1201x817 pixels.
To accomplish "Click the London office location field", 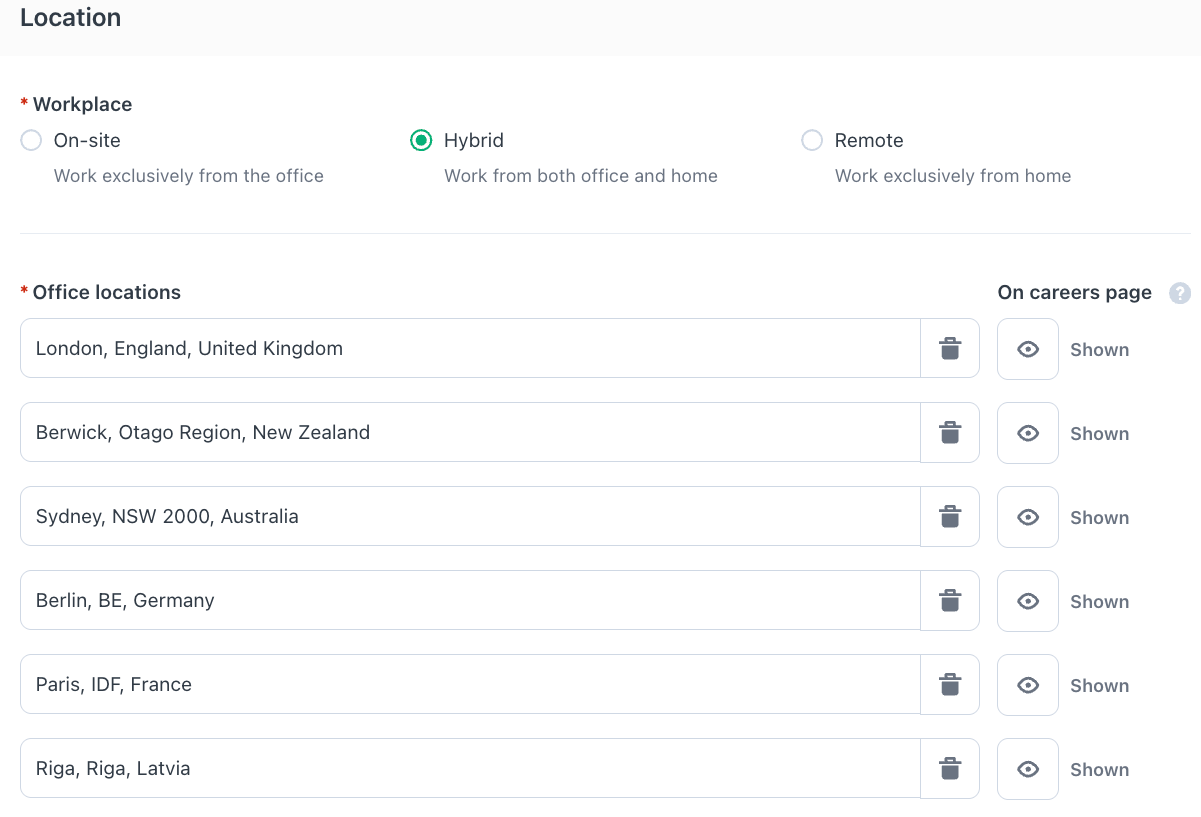I will [470, 348].
